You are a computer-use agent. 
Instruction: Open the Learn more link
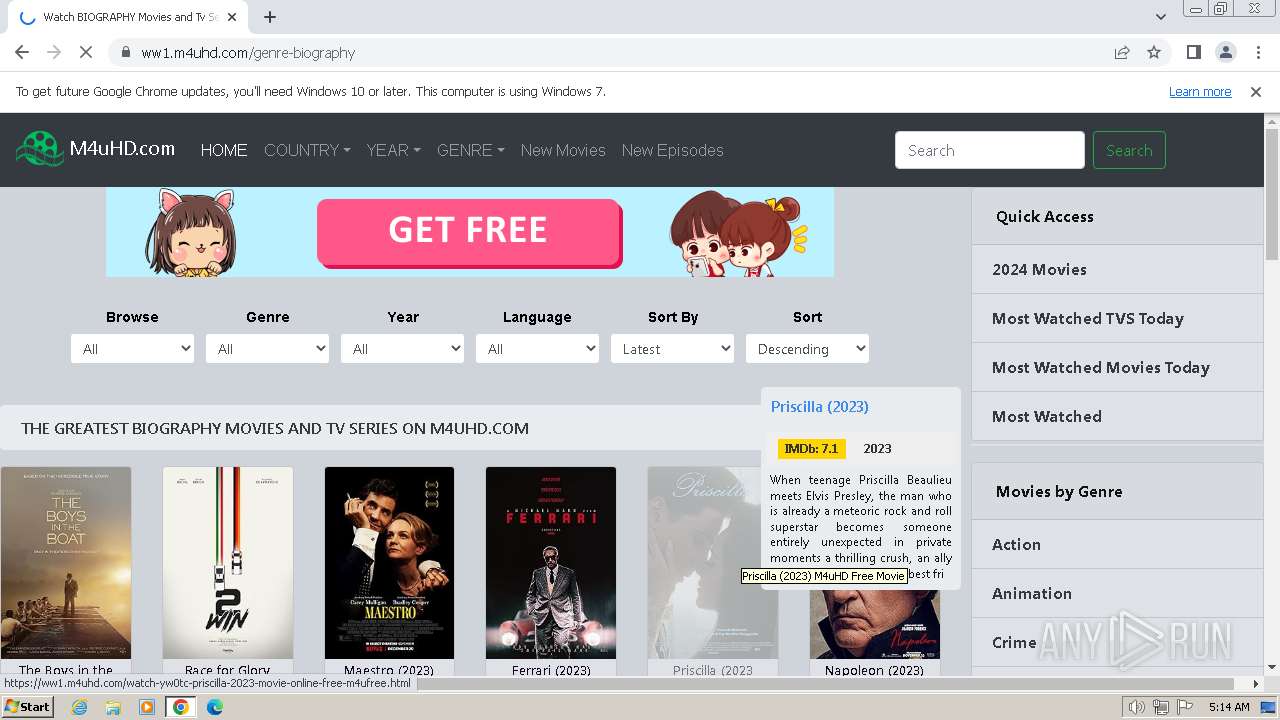point(1200,91)
